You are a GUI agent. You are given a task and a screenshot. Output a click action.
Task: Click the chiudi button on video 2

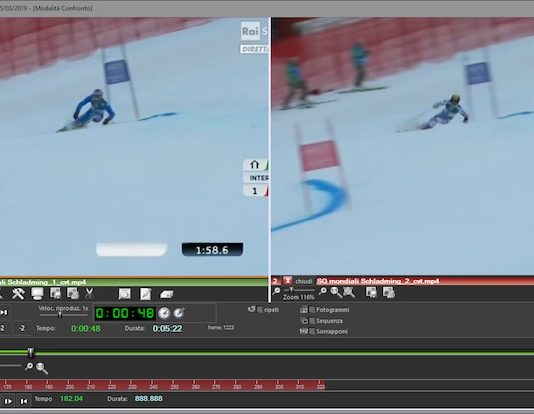click(x=304, y=281)
